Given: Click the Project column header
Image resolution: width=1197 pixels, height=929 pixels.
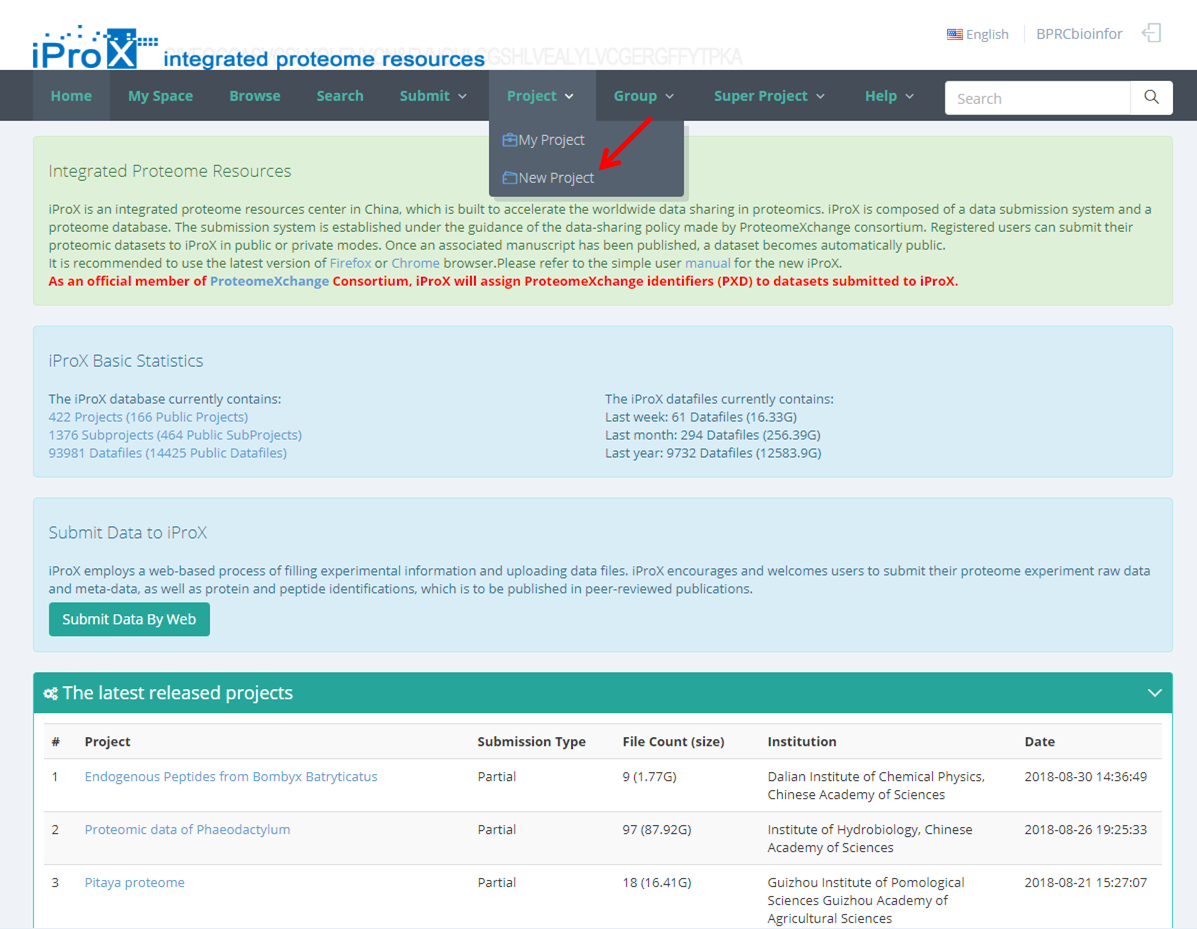Looking at the screenshot, I should tap(108, 741).
